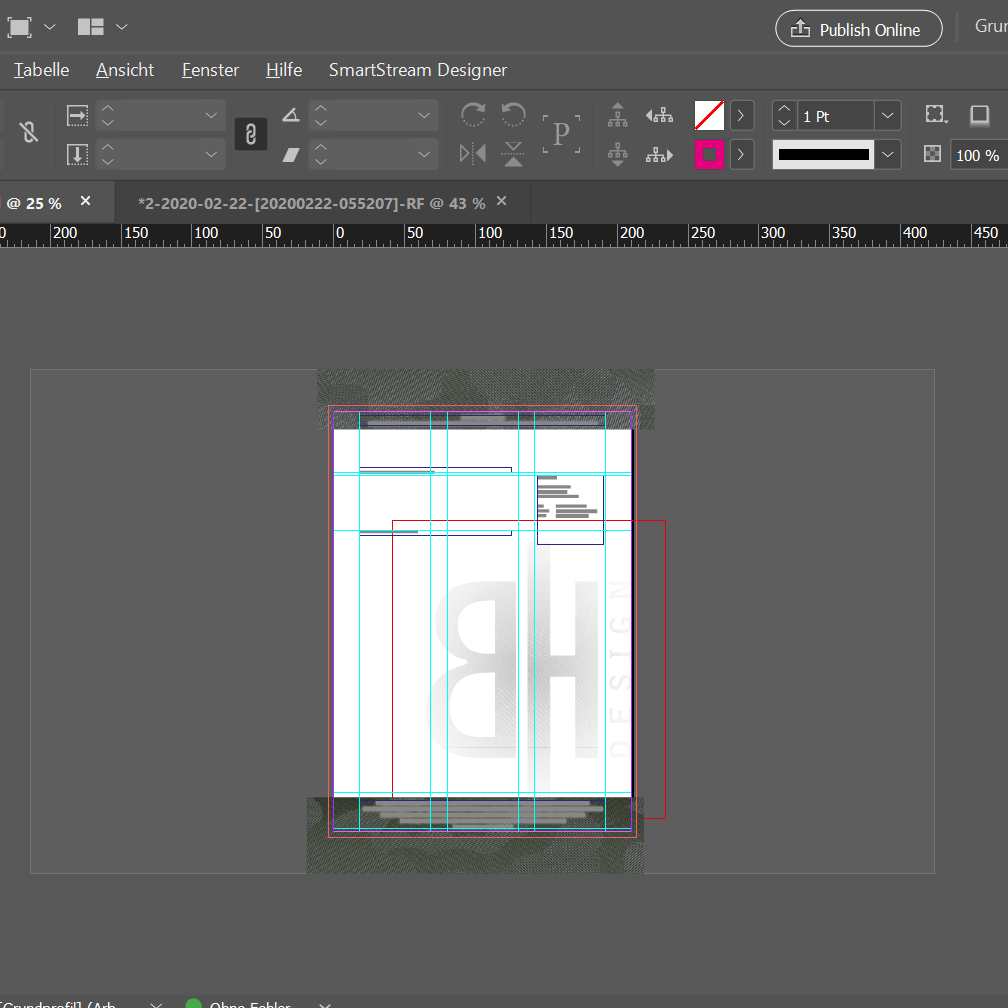Viewport: 1008px width, 1008px height.
Task: Open the arrange documents dropdown arrow
Action: (x=122, y=27)
